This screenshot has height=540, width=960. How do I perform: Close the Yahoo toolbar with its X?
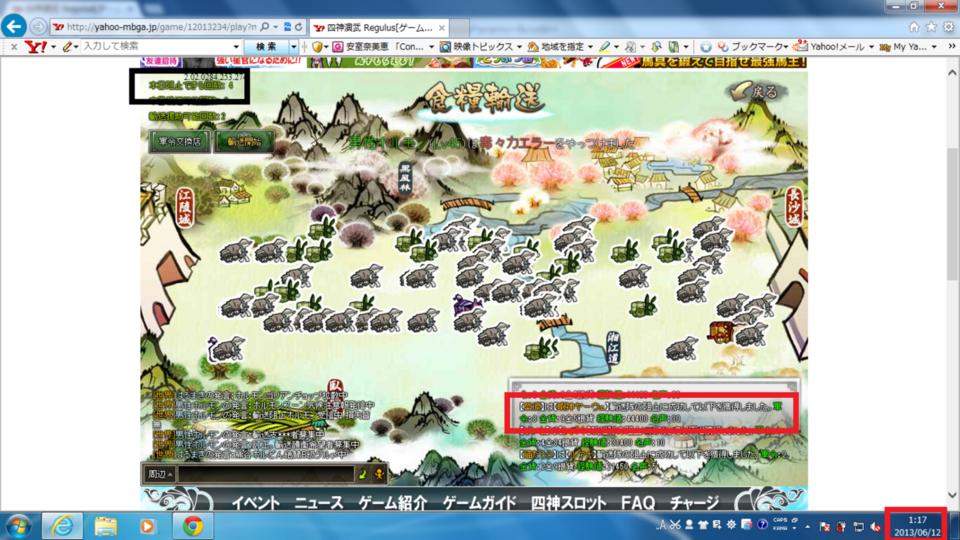point(13,47)
